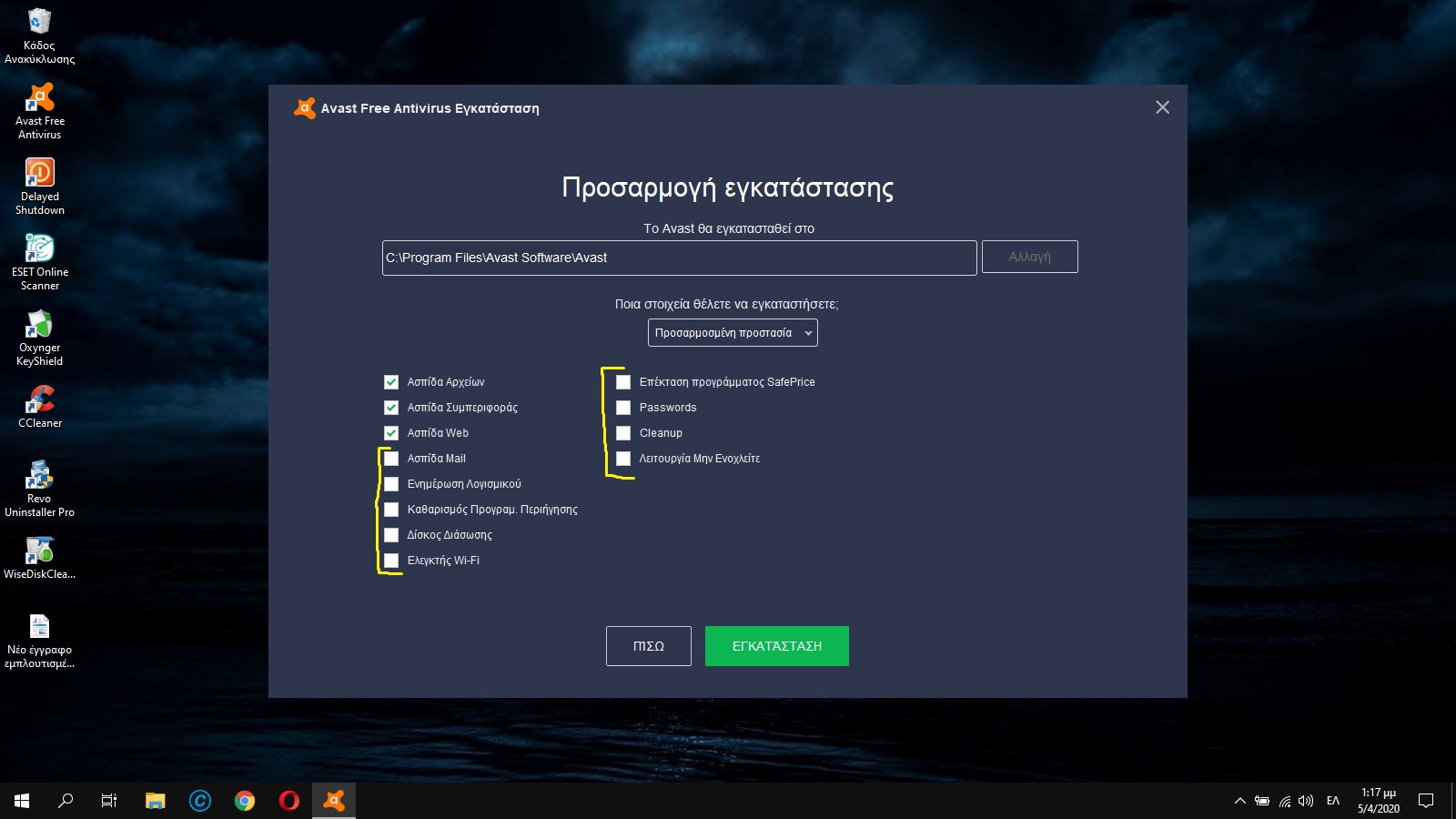Close the Avast installer window
The width and height of the screenshot is (1456, 819).
(1162, 107)
